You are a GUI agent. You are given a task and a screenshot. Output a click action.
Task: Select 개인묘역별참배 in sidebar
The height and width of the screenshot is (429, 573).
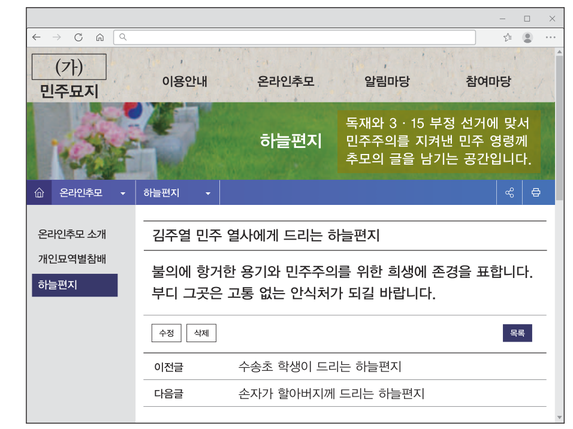pos(72,259)
